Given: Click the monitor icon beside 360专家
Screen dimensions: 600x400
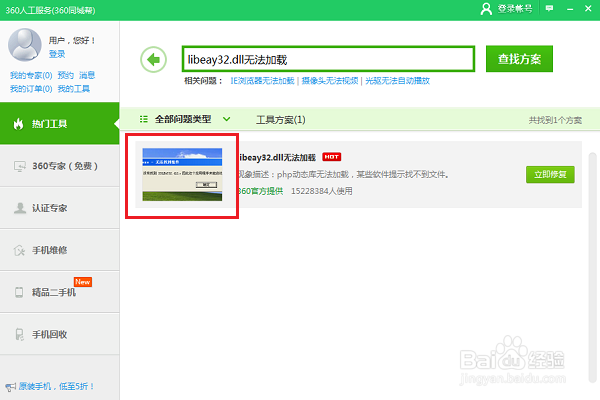Looking at the screenshot, I should (x=20, y=166).
